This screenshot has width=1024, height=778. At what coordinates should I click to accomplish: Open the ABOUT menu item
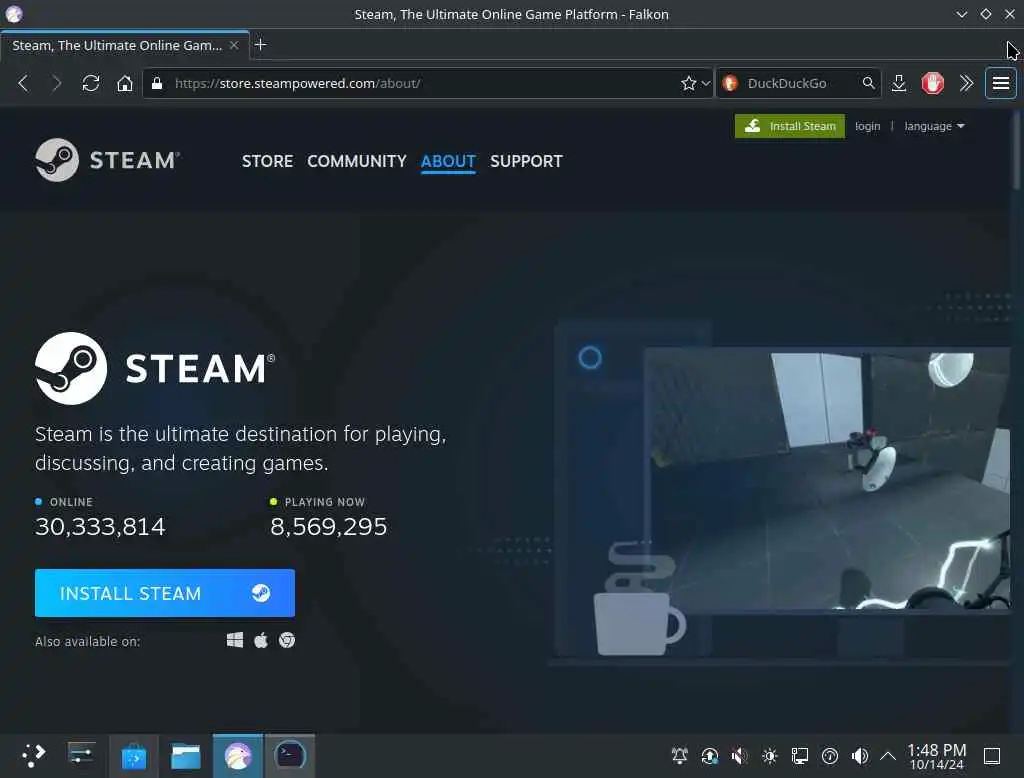click(x=448, y=161)
